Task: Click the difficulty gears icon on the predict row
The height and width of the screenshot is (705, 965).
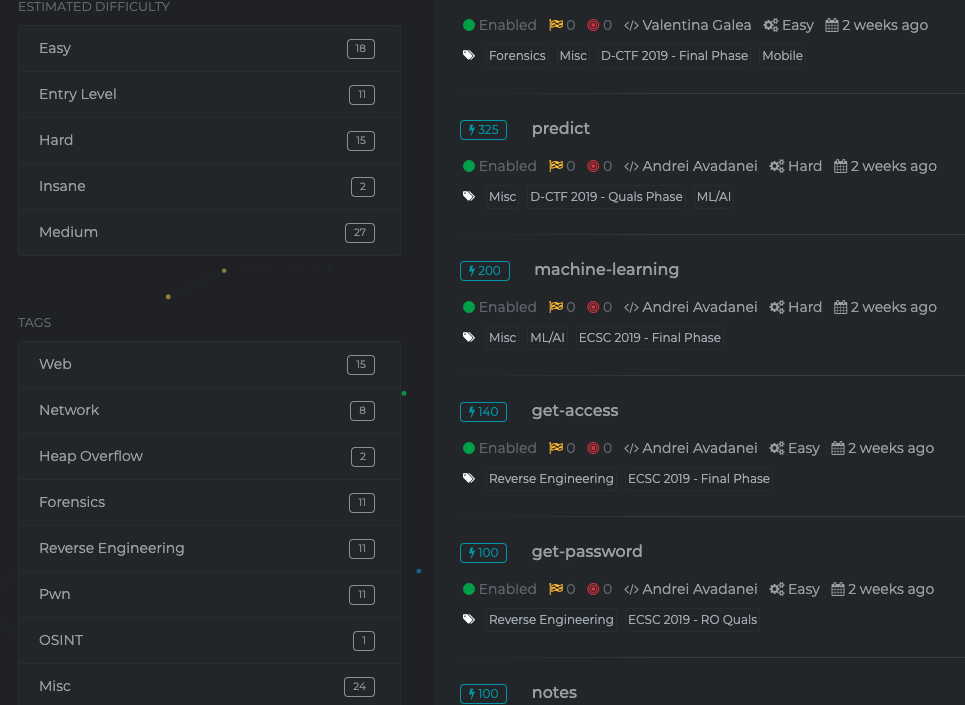Action: click(x=776, y=166)
